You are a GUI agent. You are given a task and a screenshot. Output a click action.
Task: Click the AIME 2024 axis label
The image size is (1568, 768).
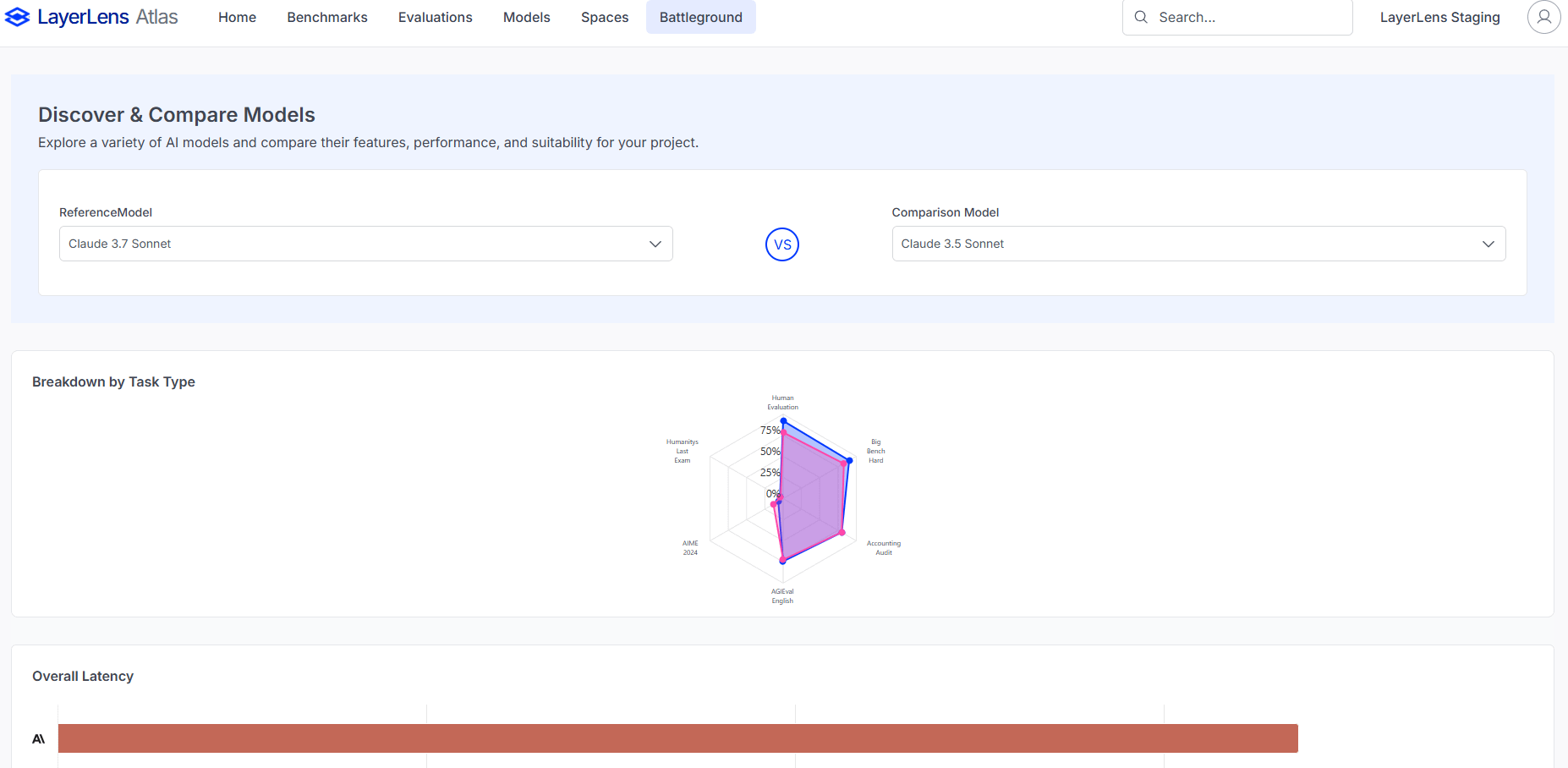pos(690,548)
